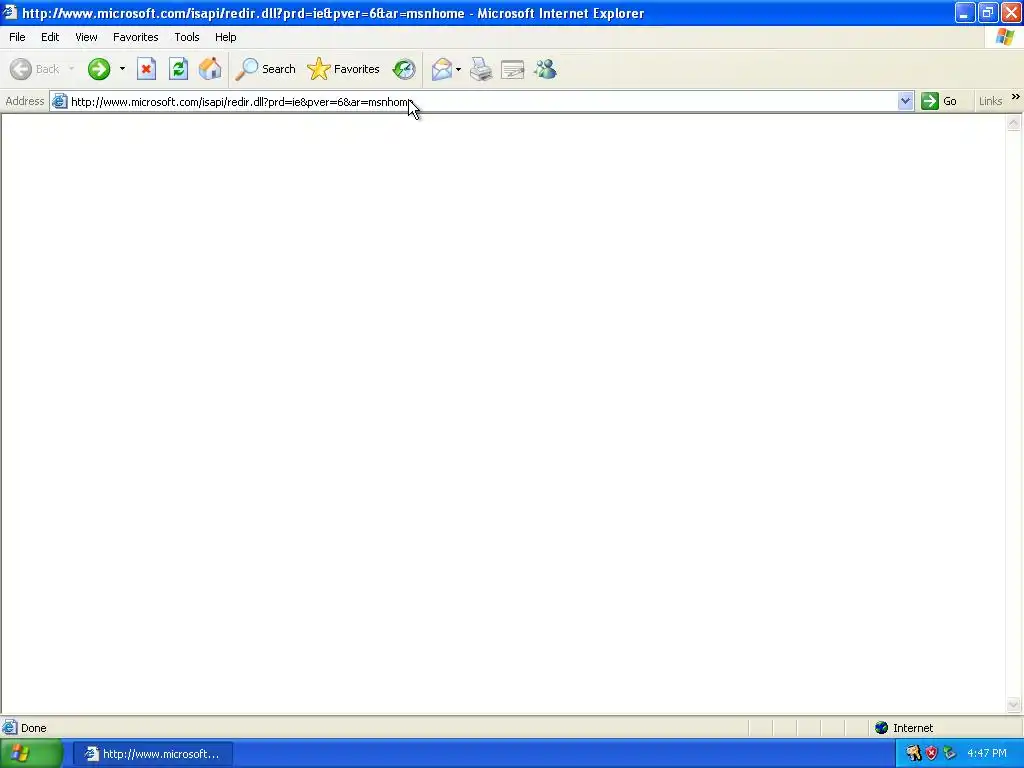Click the Go button

tap(939, 101)
